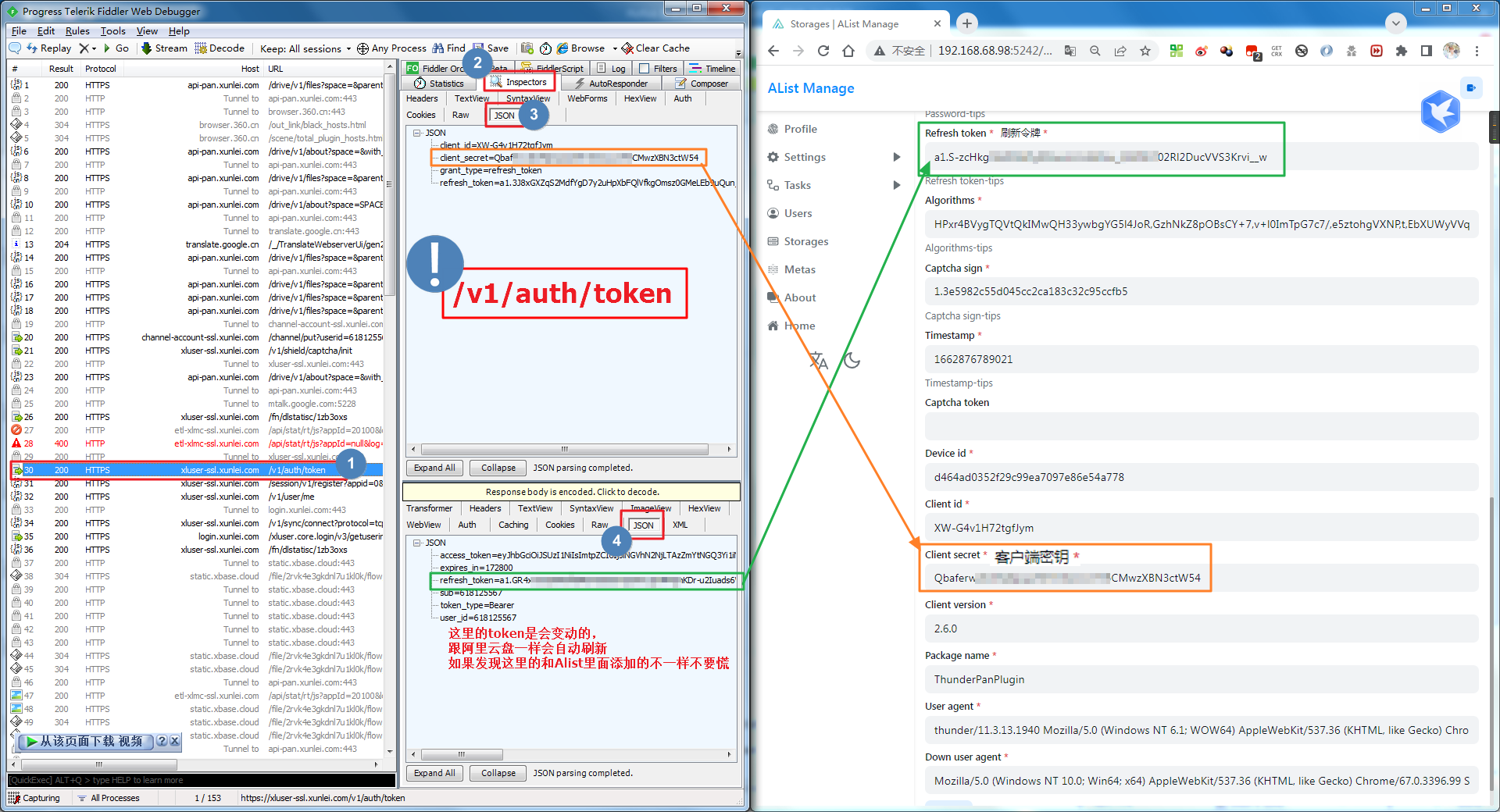Screen dimensions: 1500x812
Task: Click the Captcha token input field
Action: point(1201,426)
